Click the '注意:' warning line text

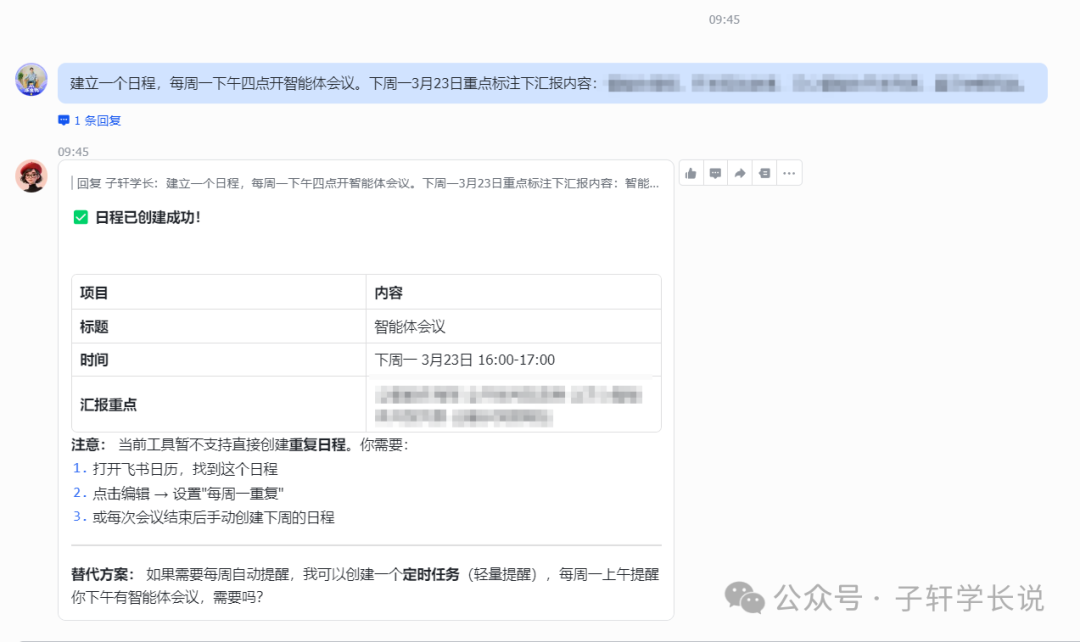(240, 445)
